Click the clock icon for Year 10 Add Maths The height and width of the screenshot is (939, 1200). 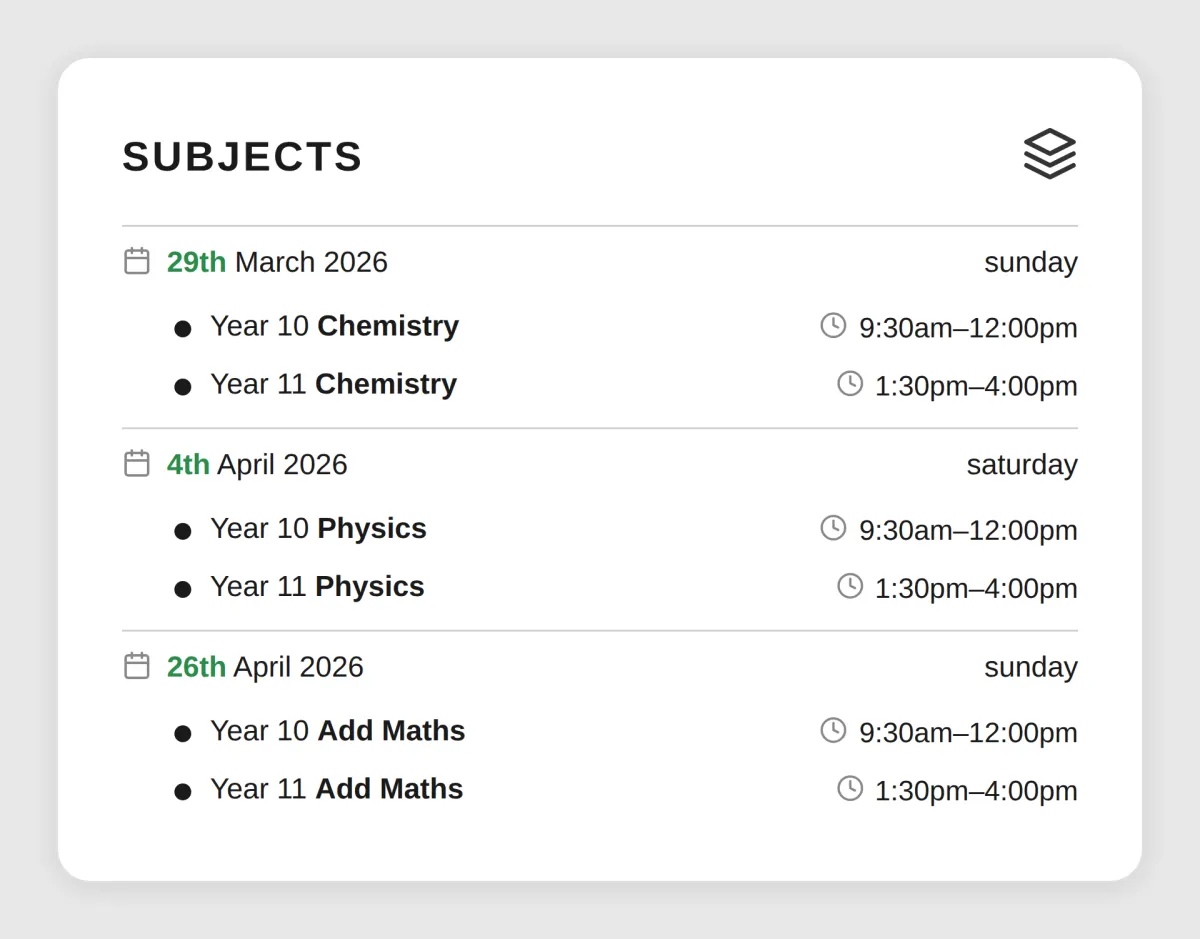[x=833, y=730]
